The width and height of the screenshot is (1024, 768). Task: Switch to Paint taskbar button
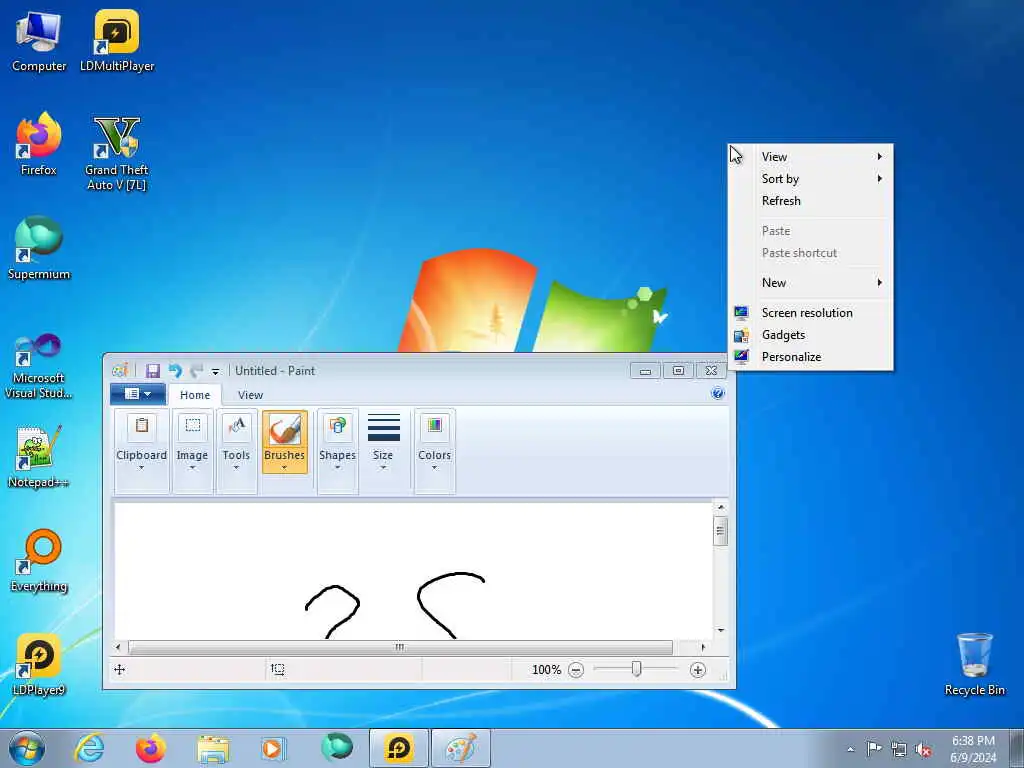pyautogui.click(x=461, y=748)
